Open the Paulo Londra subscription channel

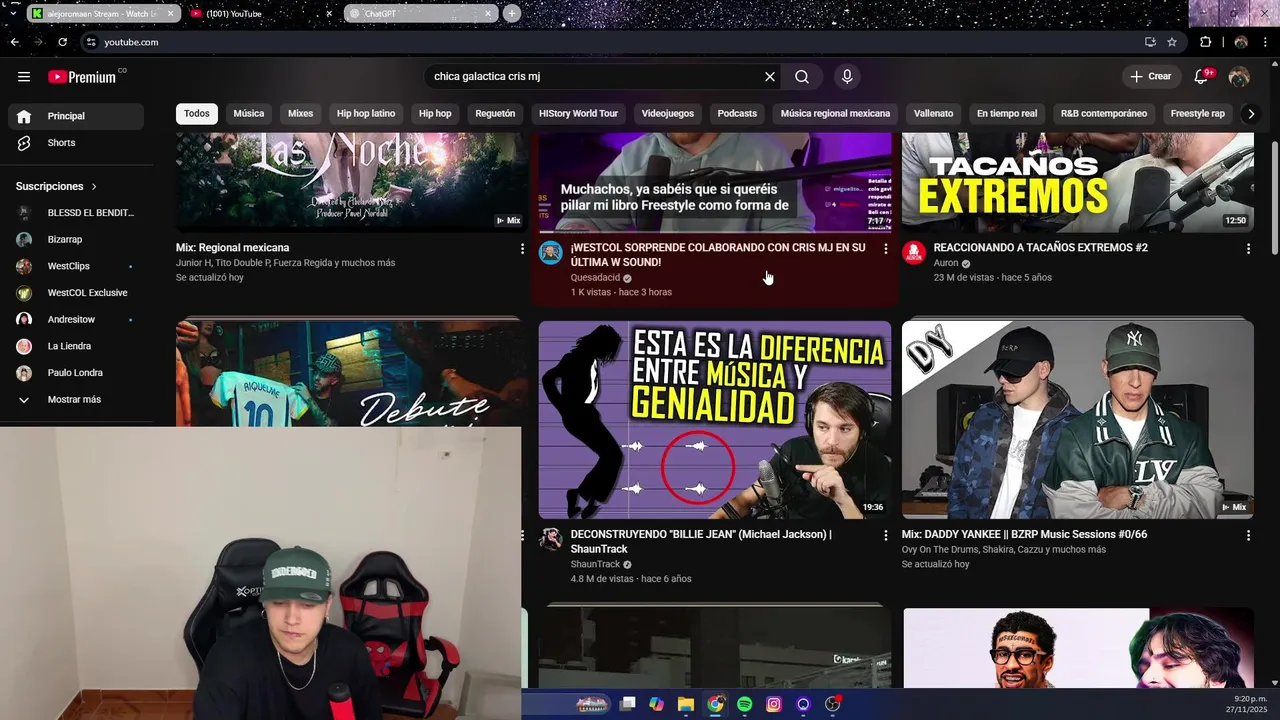[x=76, y=373]
